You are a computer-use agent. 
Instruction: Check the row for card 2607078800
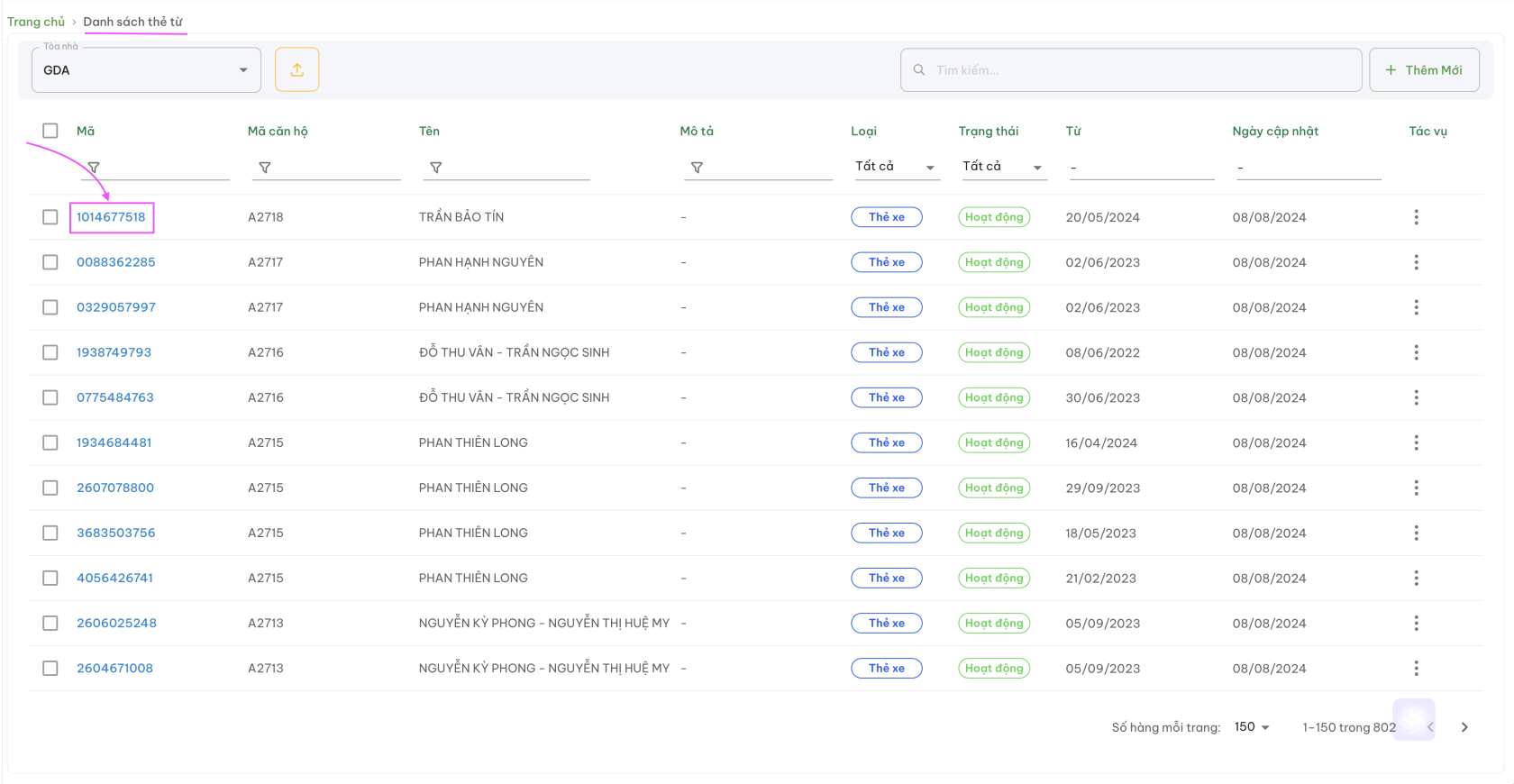pyautogui.click(x=50, y=488)
